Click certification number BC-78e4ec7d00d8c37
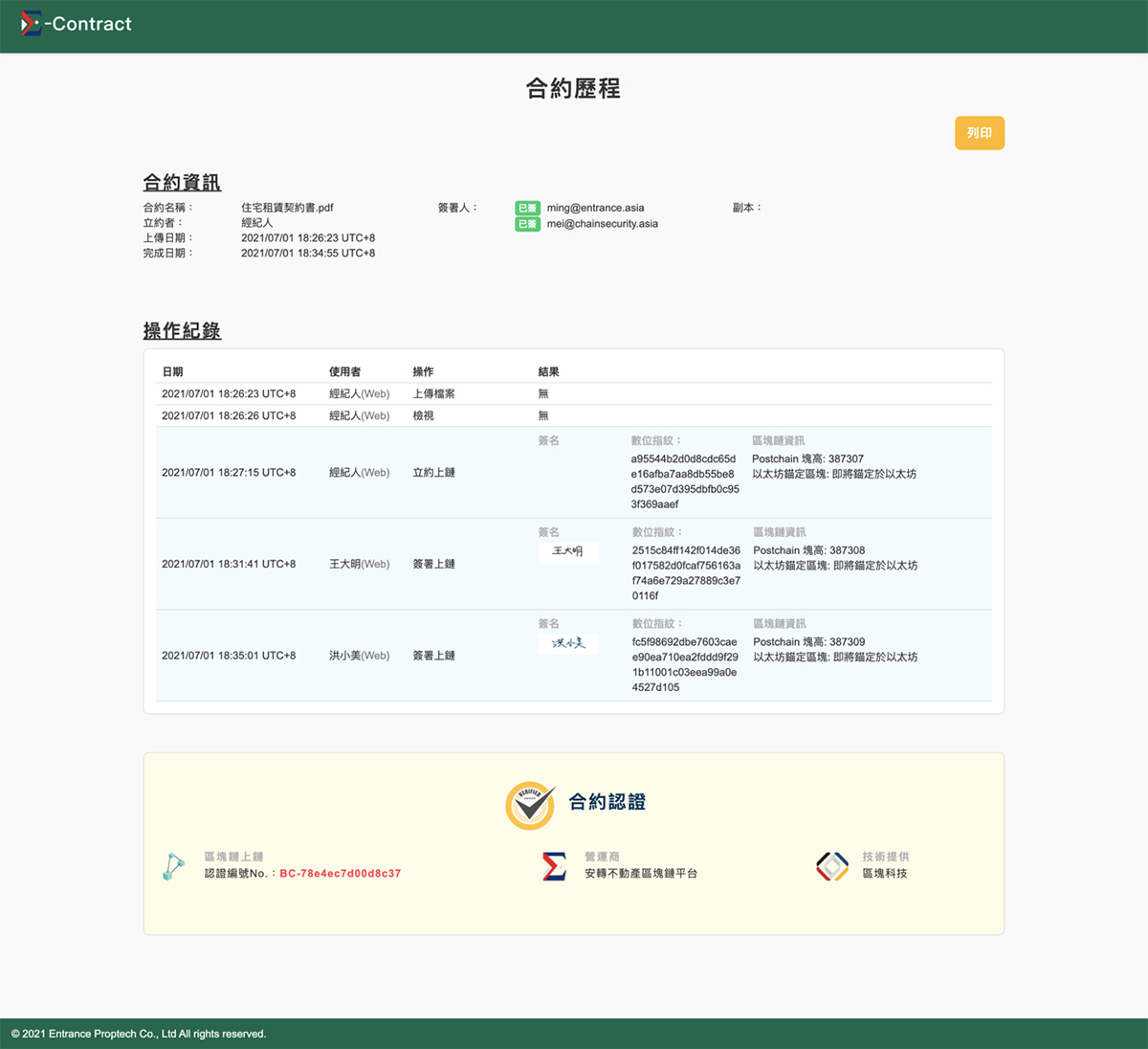 coord(341,874)
